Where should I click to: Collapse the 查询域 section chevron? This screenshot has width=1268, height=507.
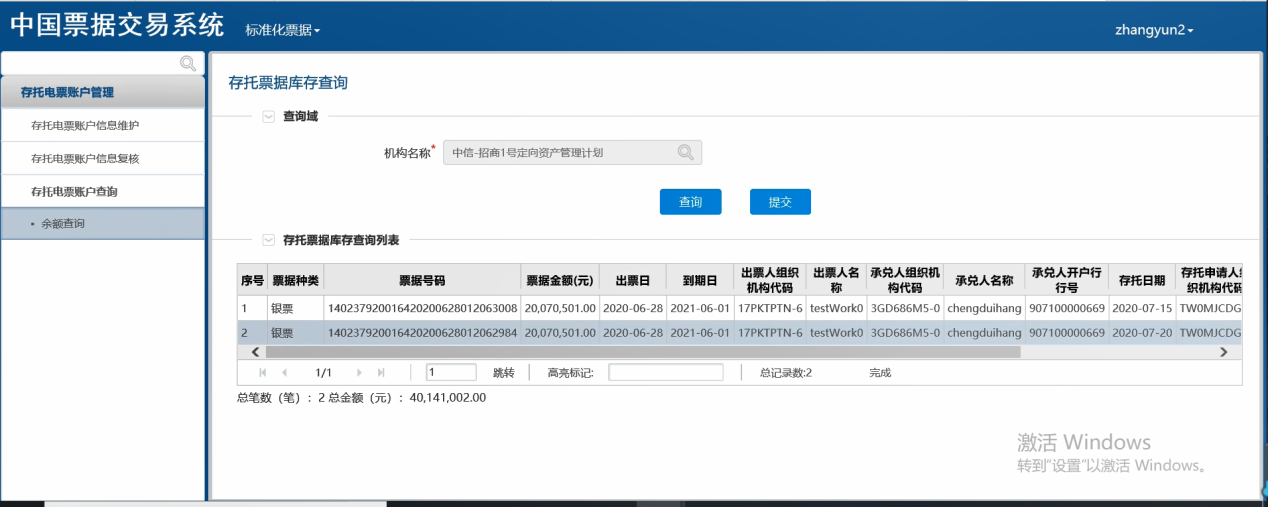(x=268, y=116)
